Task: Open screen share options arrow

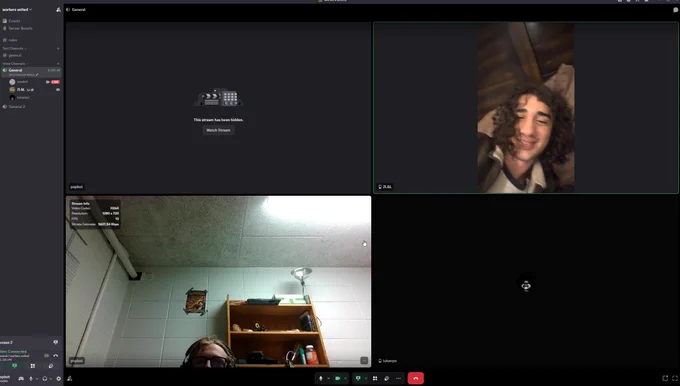Action: (x=366, y=378)
